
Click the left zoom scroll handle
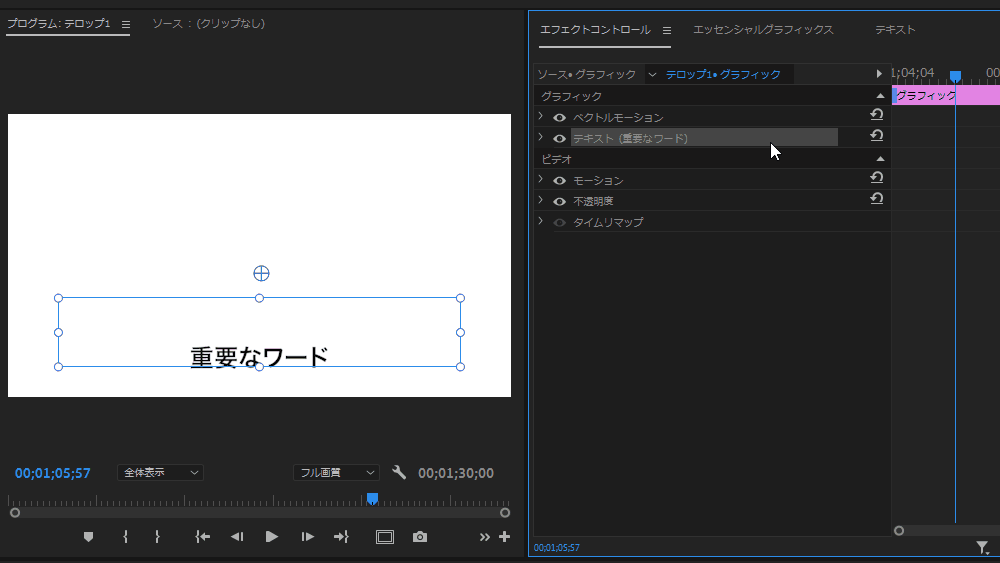click(x=15, y=513)
